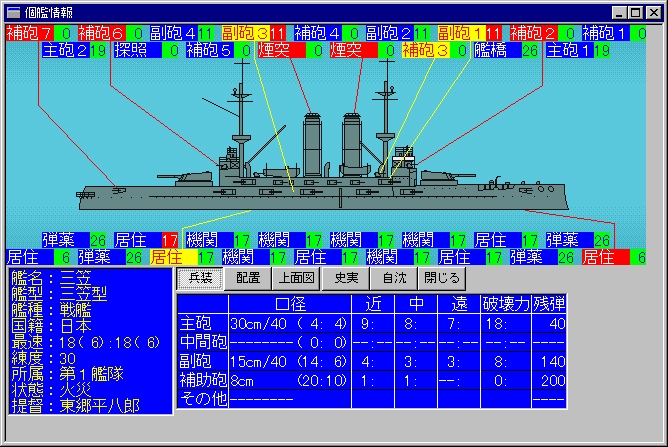Open the 史実 history information
This screenshot has height=447, width=668.
pos(345,277)
